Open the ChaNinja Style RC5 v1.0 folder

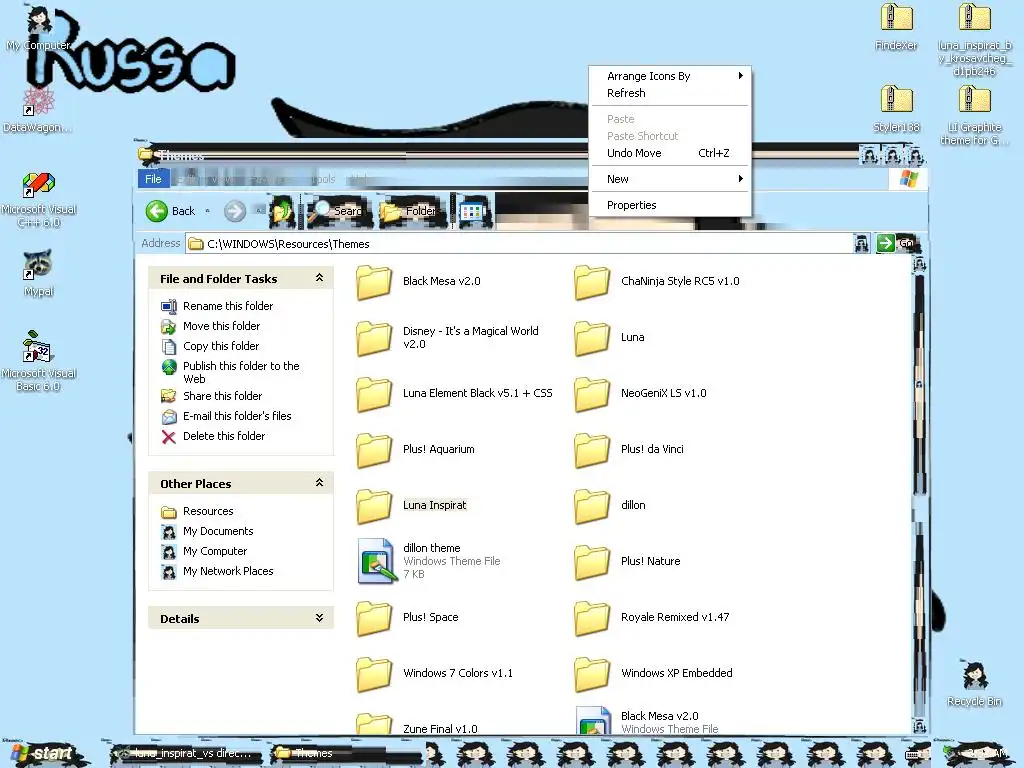point(656,281)
